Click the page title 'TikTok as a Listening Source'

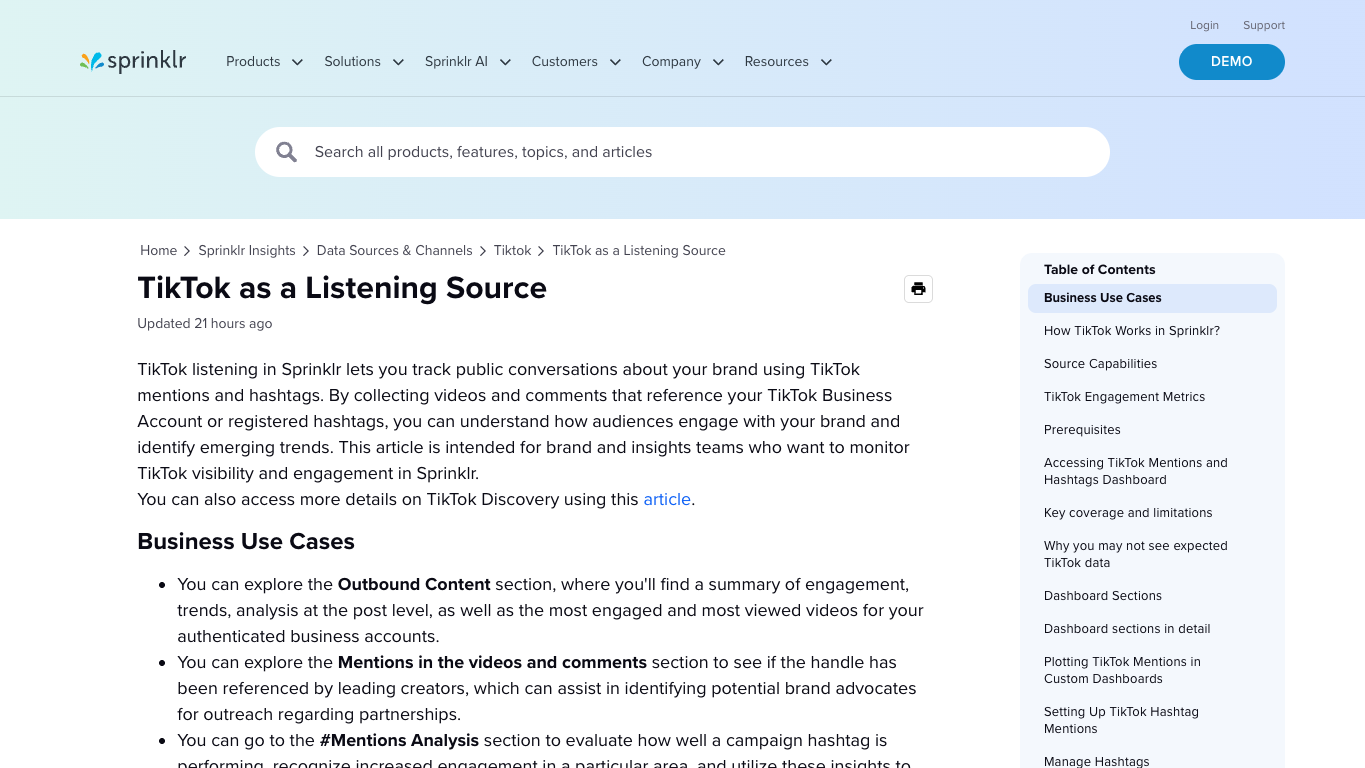coord(342,288)
